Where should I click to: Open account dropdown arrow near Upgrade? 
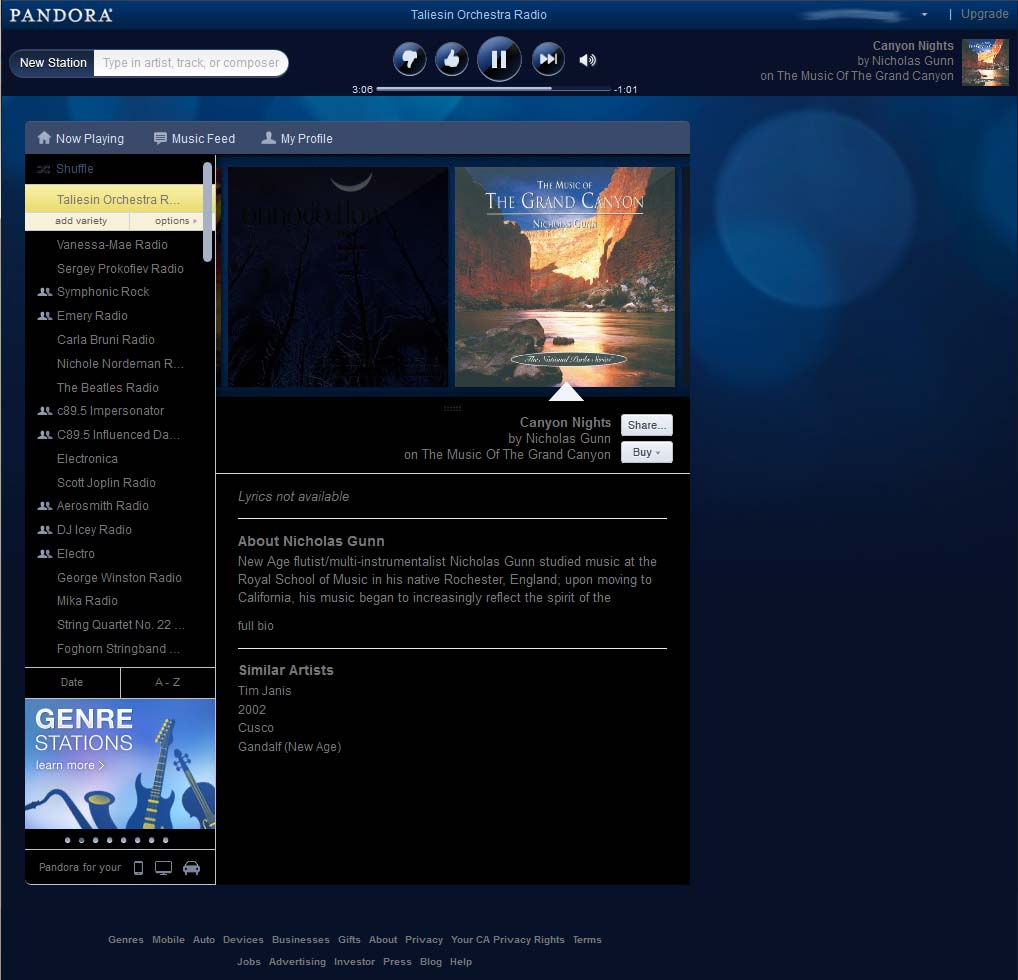coord(924,14)
